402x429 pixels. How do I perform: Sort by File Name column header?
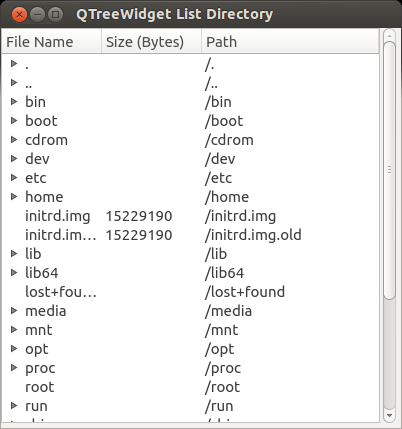click(52, 41)
